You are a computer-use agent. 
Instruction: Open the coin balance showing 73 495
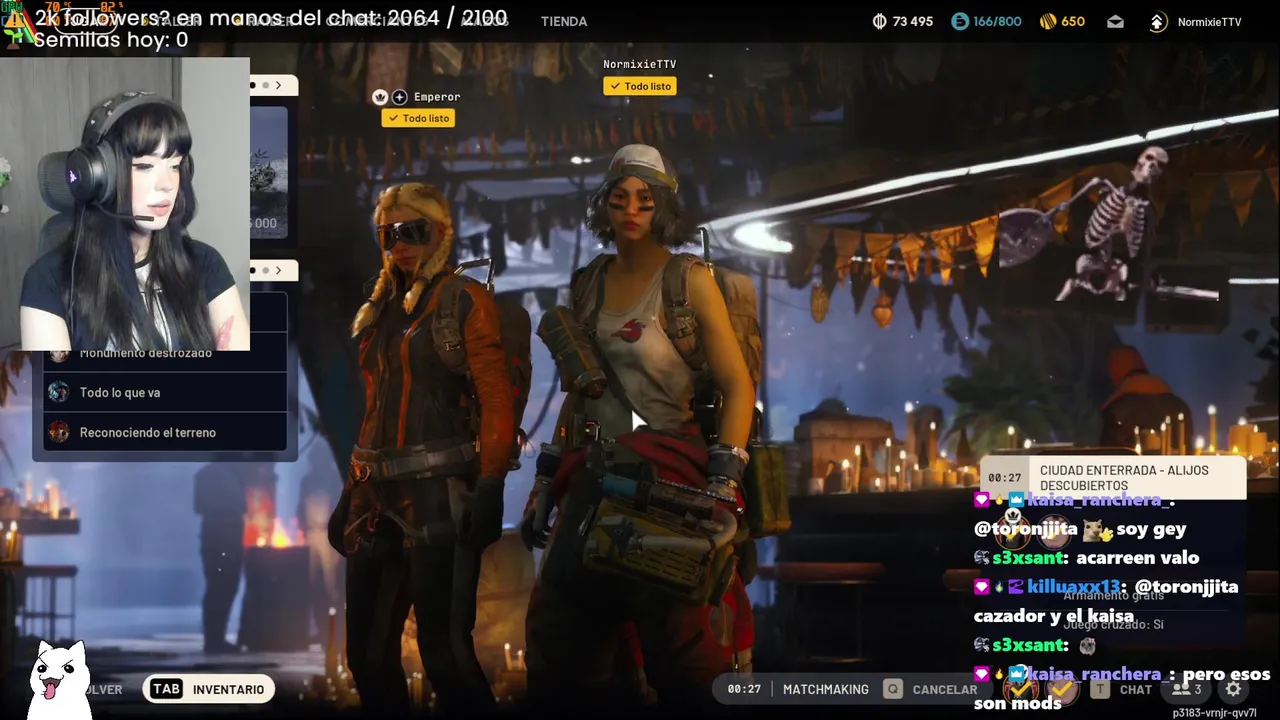[903, 21]
